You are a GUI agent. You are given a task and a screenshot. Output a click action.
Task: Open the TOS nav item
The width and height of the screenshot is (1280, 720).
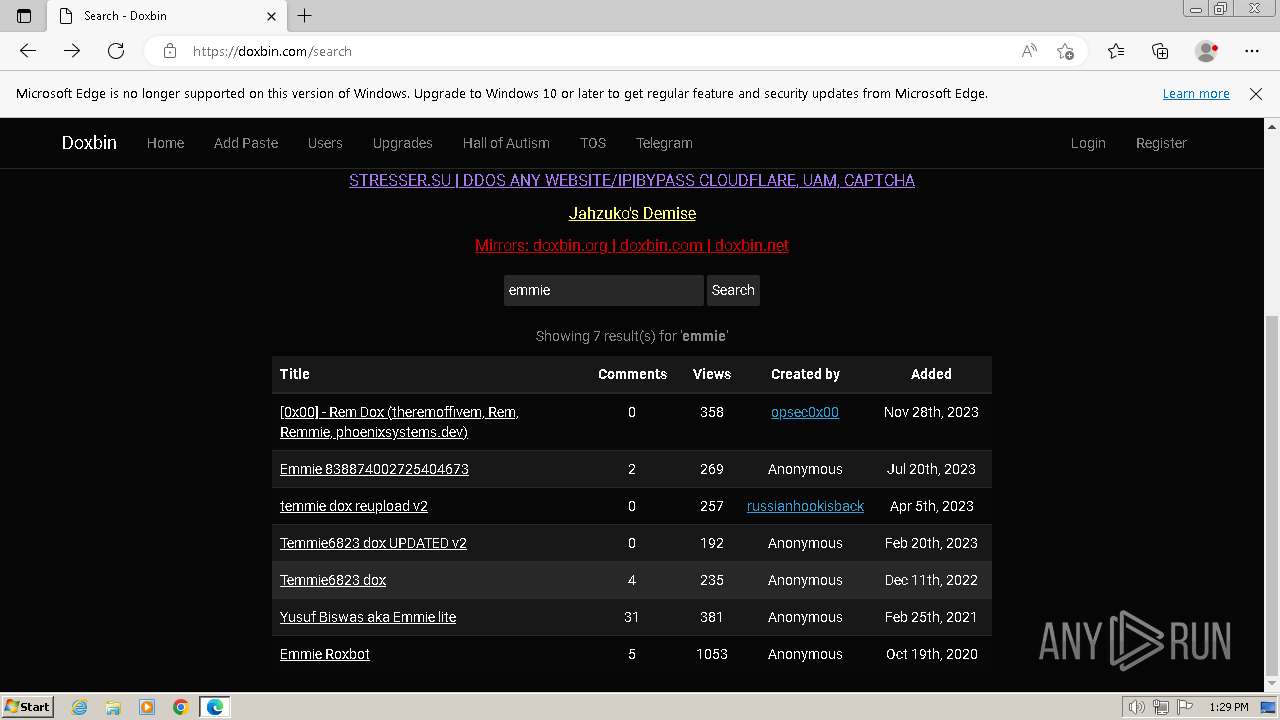click(593, 143)
